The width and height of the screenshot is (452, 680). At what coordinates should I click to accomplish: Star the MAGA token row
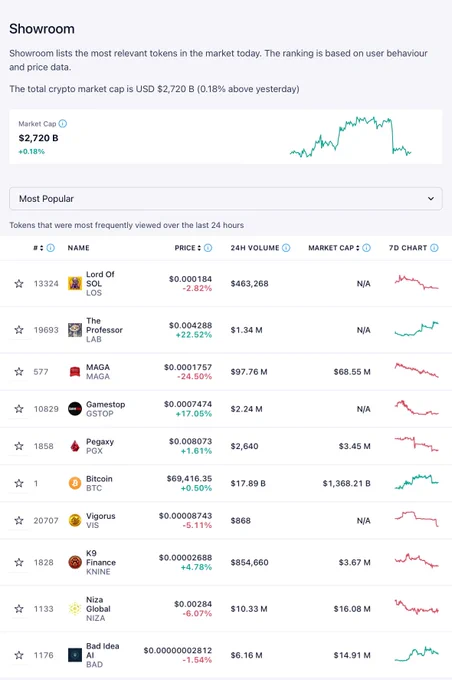coord(19,372)
